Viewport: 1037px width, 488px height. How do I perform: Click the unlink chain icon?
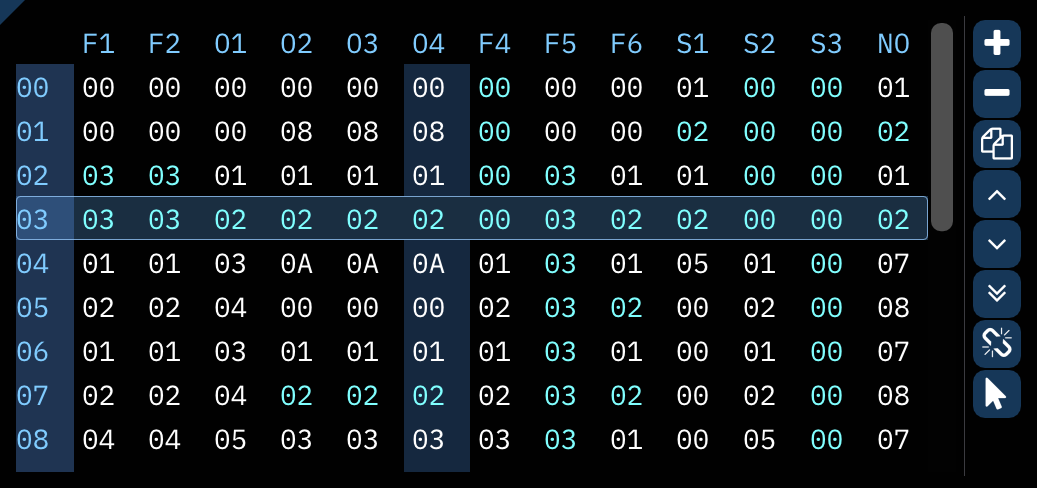click(996, 344)
